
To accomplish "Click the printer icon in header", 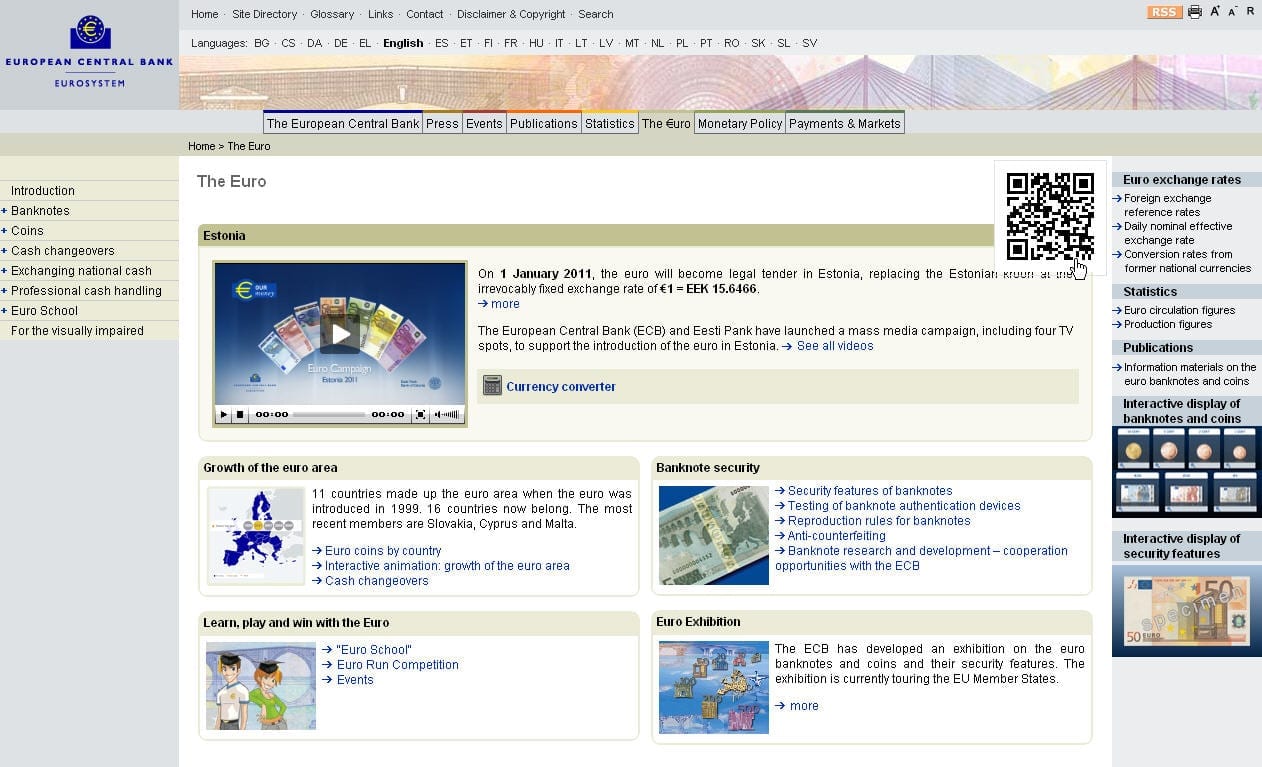I will [1194, 12].
